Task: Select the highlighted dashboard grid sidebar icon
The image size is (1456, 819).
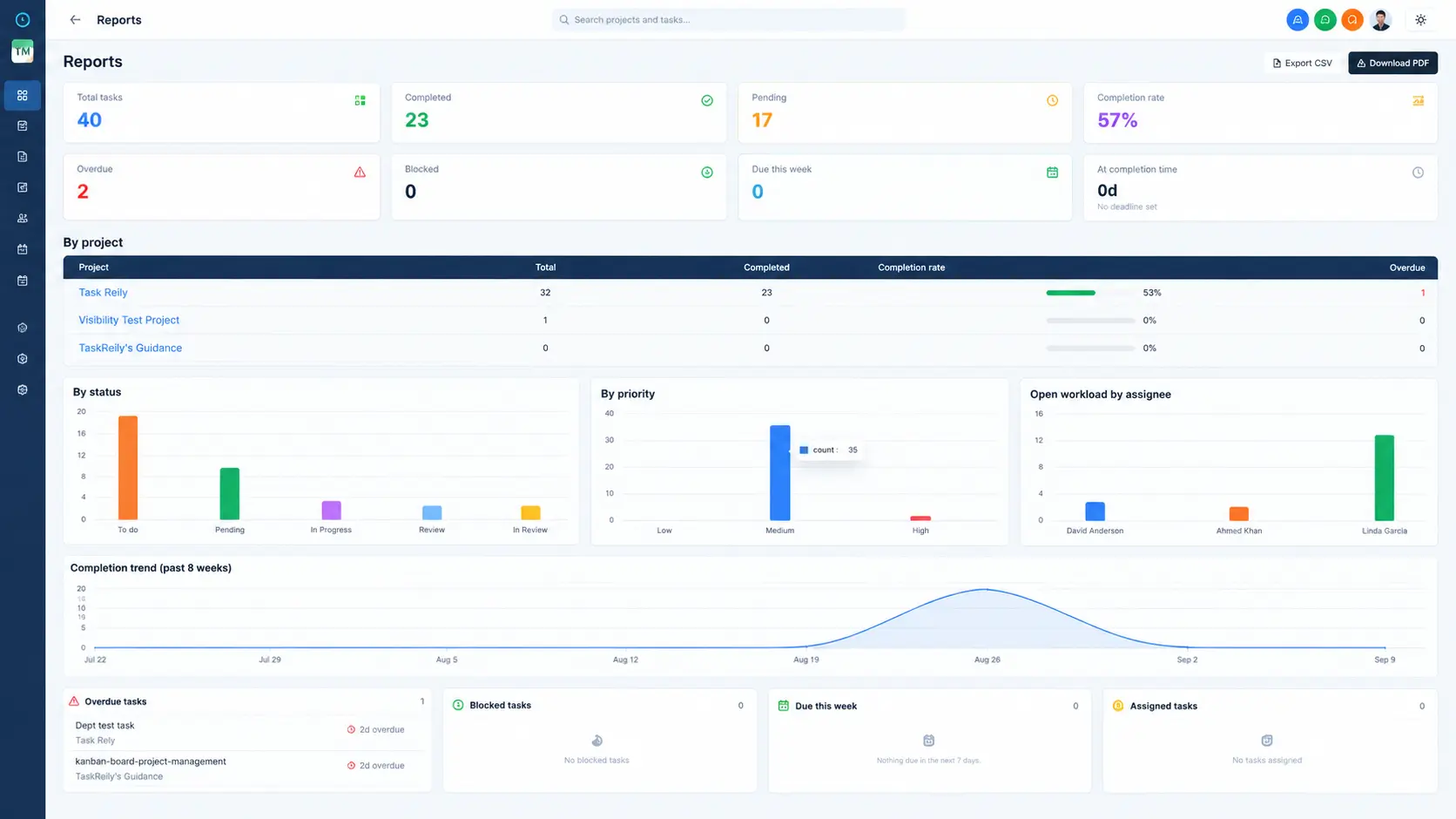Action: 23,95
